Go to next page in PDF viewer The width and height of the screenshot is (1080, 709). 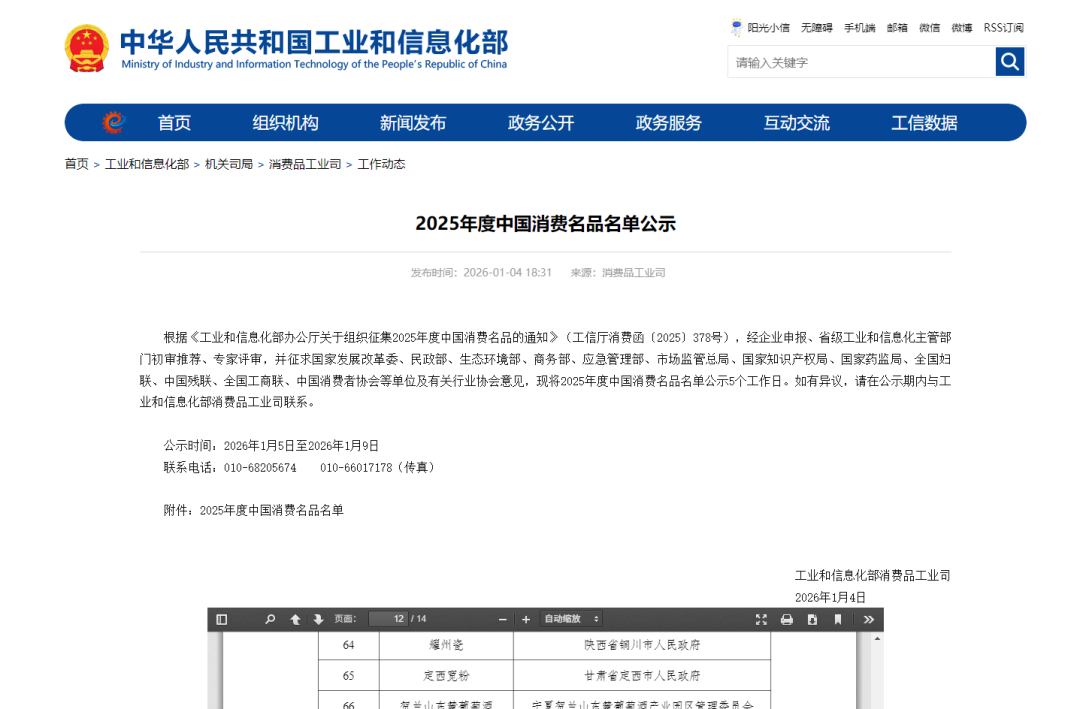[318, 619]
